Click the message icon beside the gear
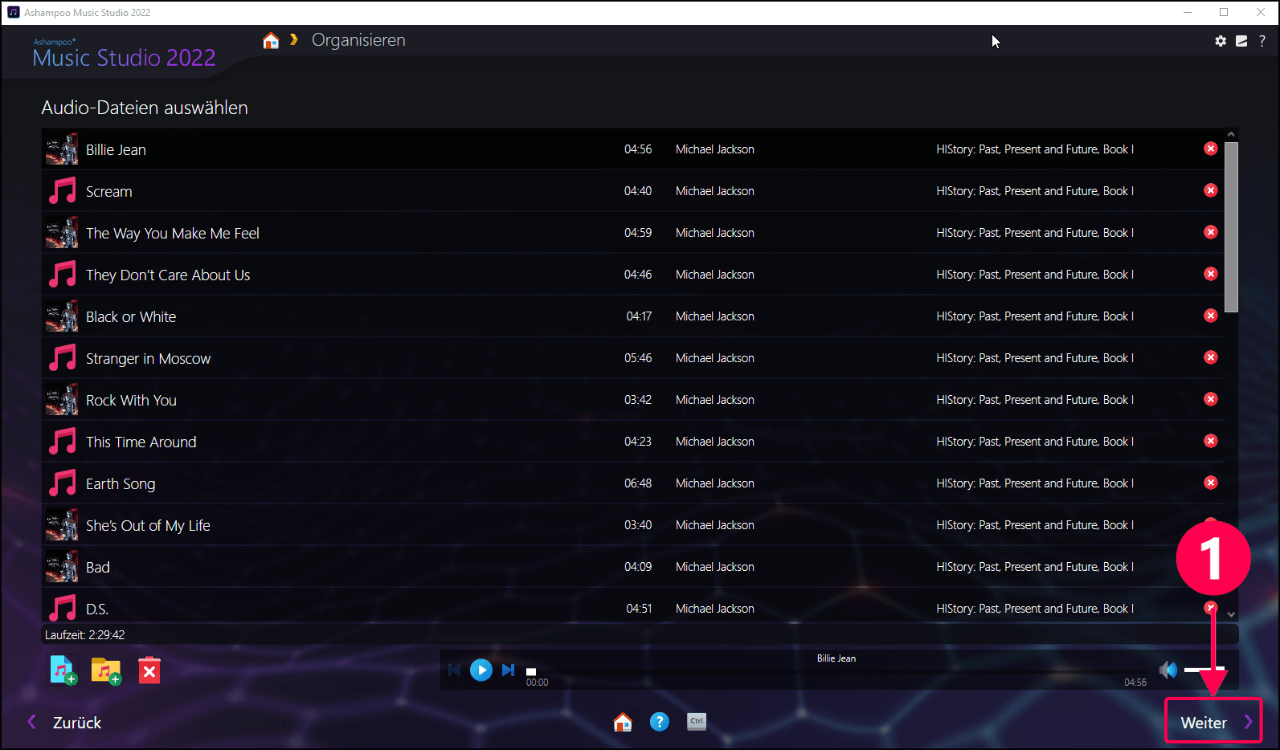The image size is (1280, 750). [1241, 41]
